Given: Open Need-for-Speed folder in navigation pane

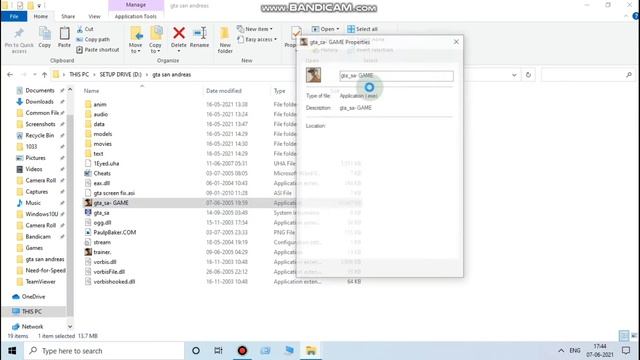Looking at the screenshot, I should coord(45,270).
